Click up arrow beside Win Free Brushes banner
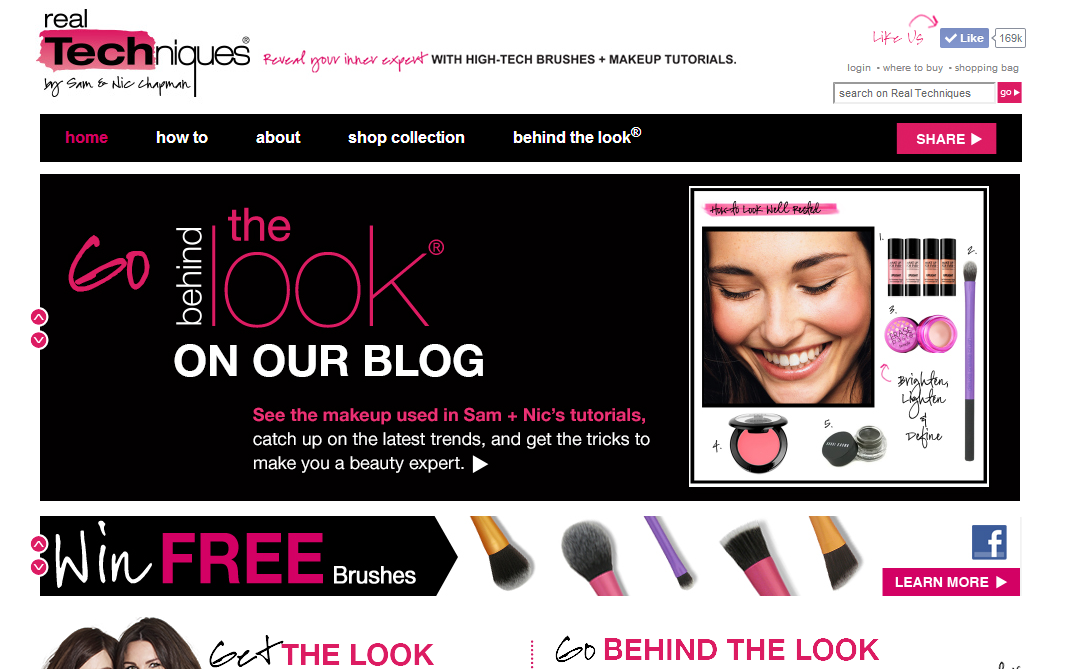This screenshot has height=669, width=1091. 39,544
